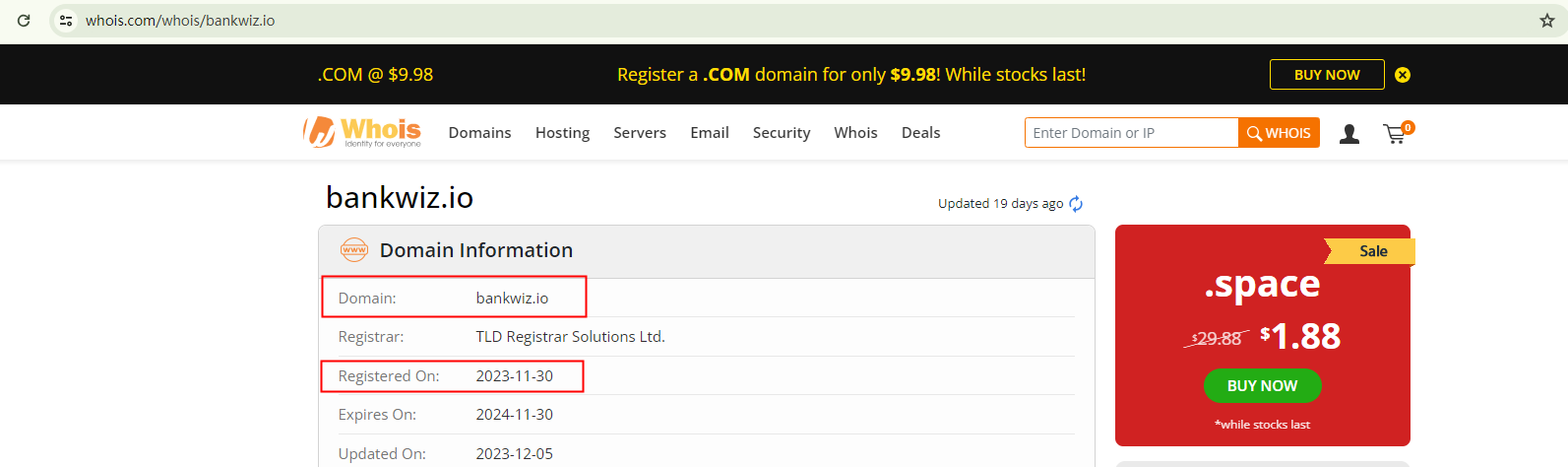Image resolution: width=1568 pixels, height=467 pixels.
Task: Refresh whois data via blue update icon
Action: click(1076, 204)
